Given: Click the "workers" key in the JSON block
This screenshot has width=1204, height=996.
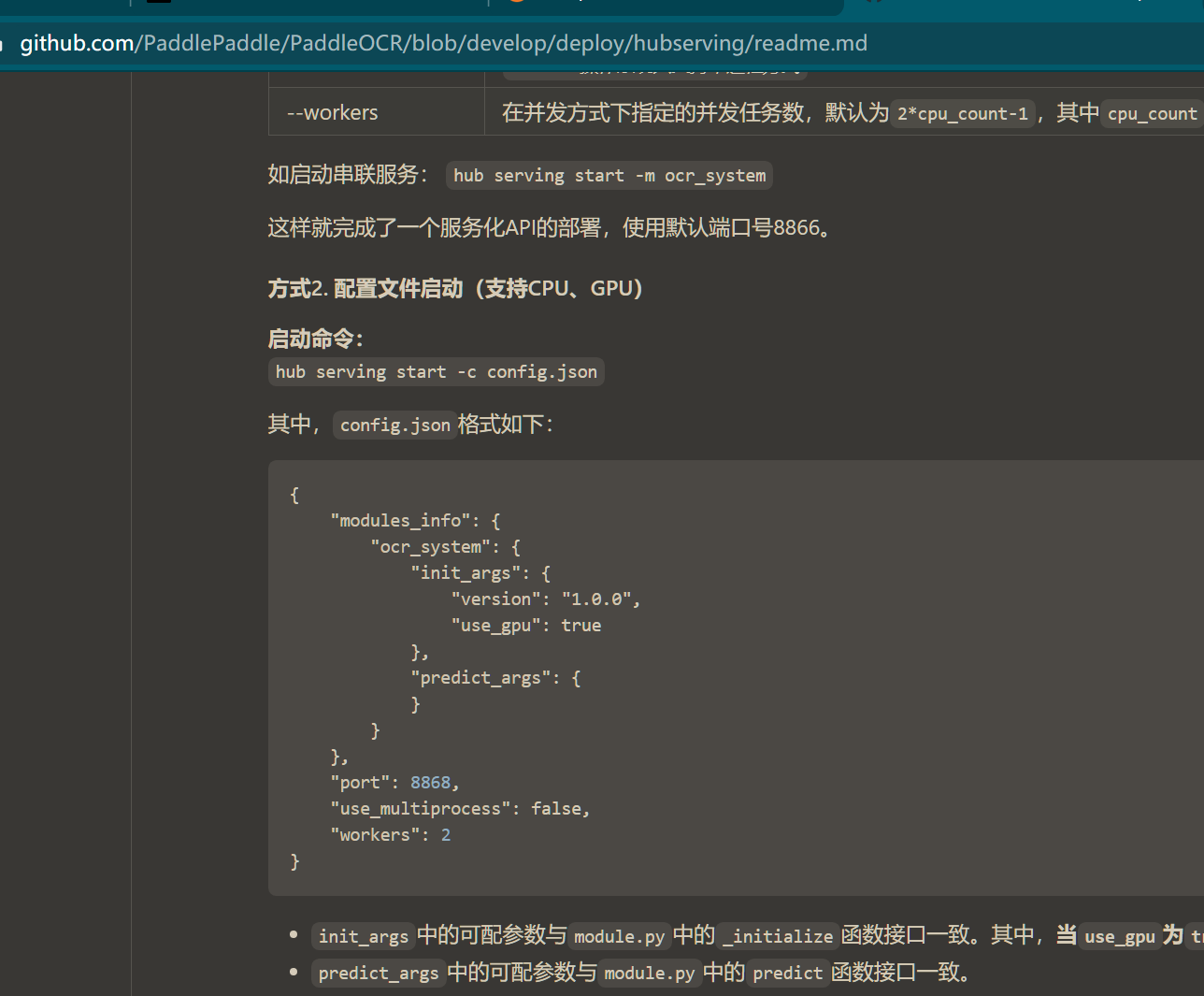Looking at the screenshot, I should (375, 835).
